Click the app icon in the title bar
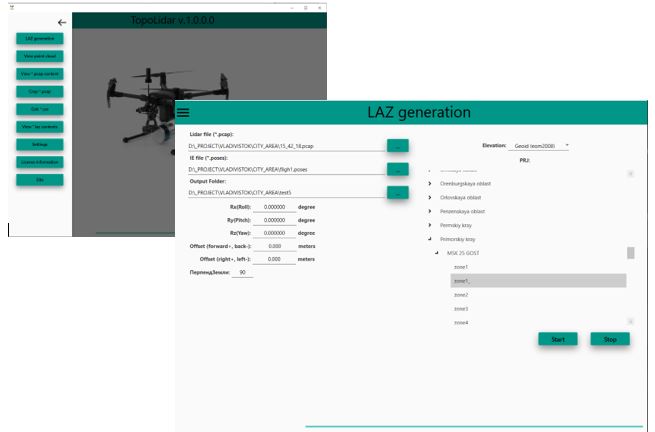This screenshot has width=655, height=432. tap(11, 6)
